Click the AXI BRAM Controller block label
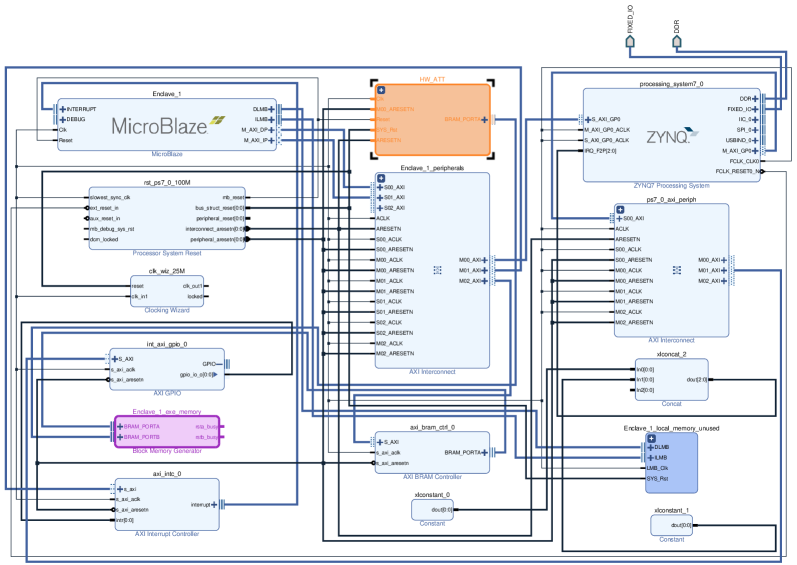This screenshot has height=565, width=797. (x=432, y=478)
